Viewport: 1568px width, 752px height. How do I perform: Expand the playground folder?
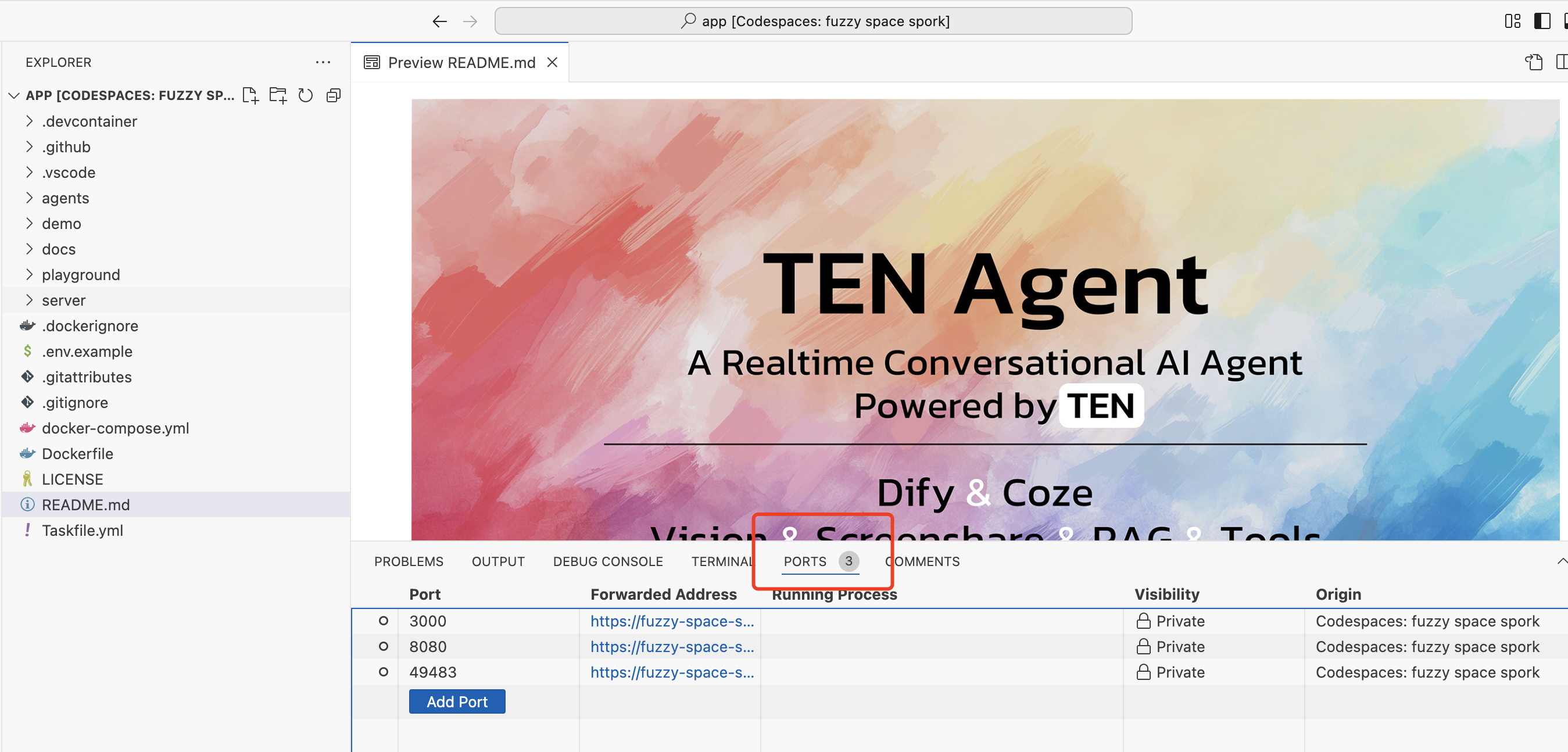pyautogui.click(x=29, y=275)
